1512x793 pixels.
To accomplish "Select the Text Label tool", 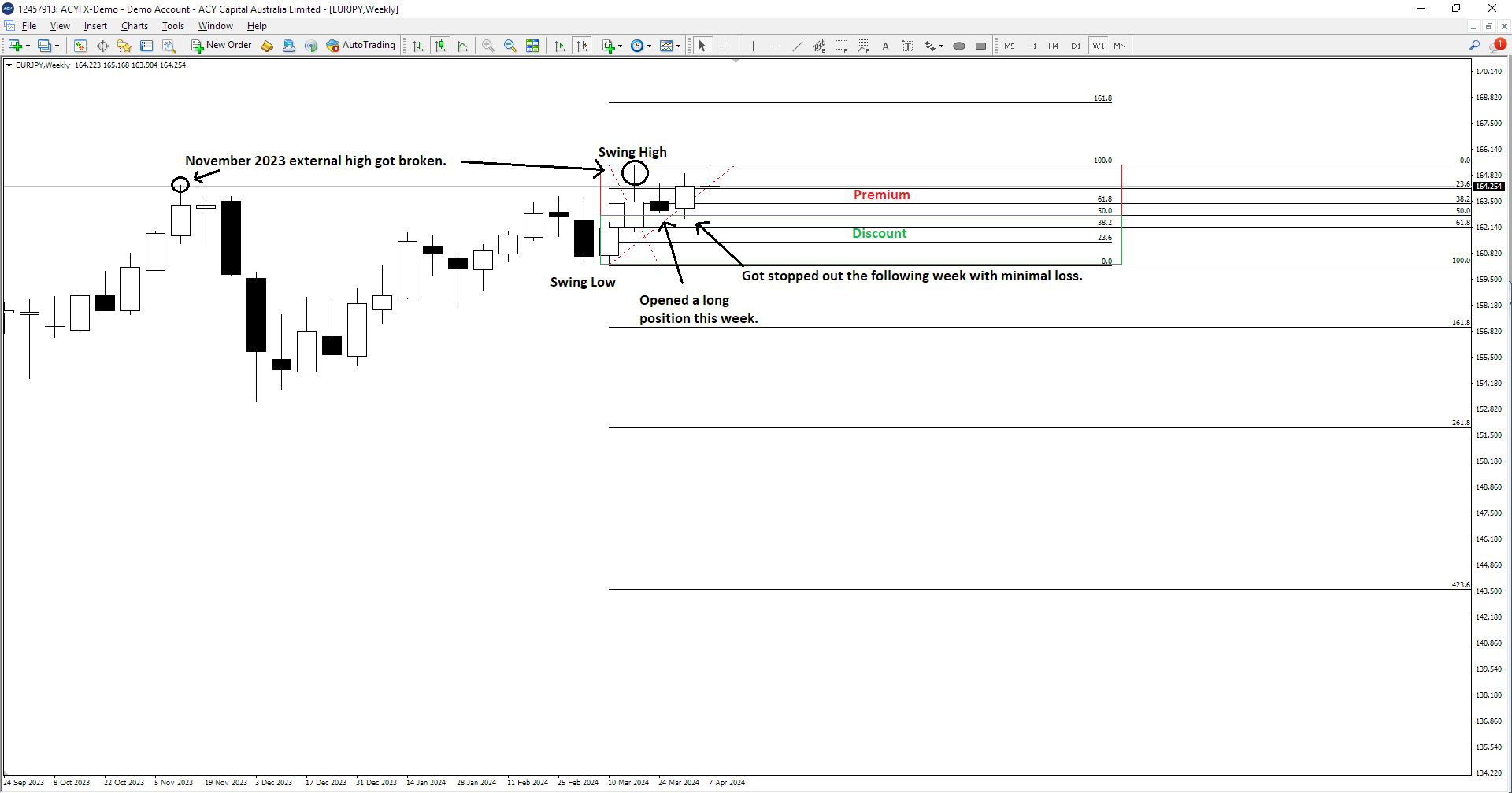I will pos(907,46).
